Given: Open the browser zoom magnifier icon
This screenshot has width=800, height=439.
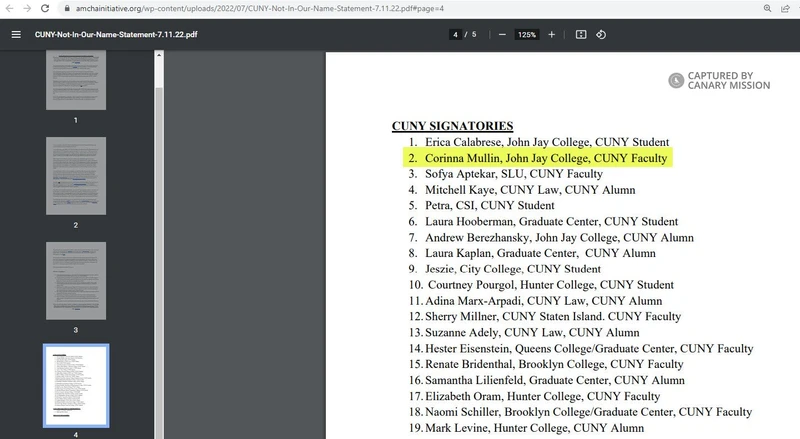Looking at the screenshot, I should (767, 8).
